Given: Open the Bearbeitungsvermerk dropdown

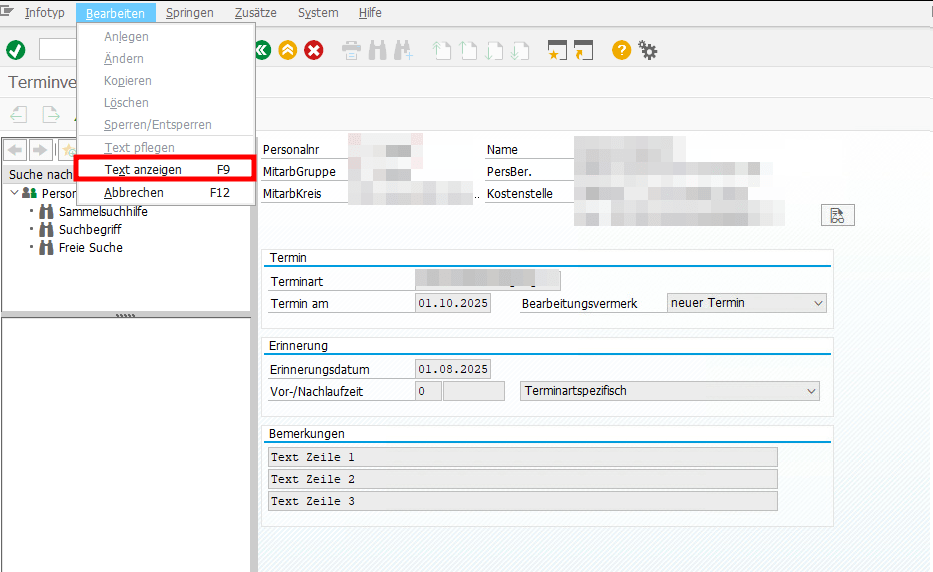Looking at the screenshot, I should tap(746, 303).
